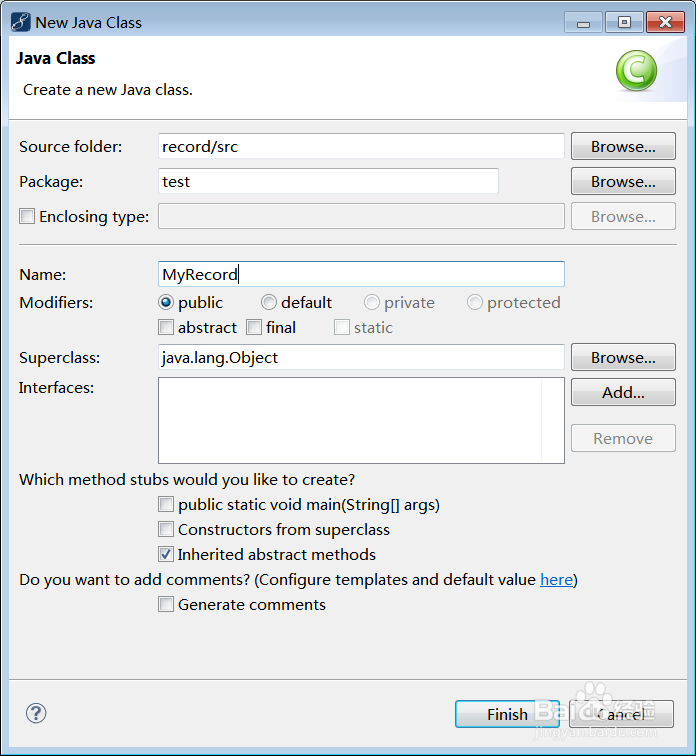Screen dimensions: 696x756
Task: Browse for the Package
Action: pos(623,181)
